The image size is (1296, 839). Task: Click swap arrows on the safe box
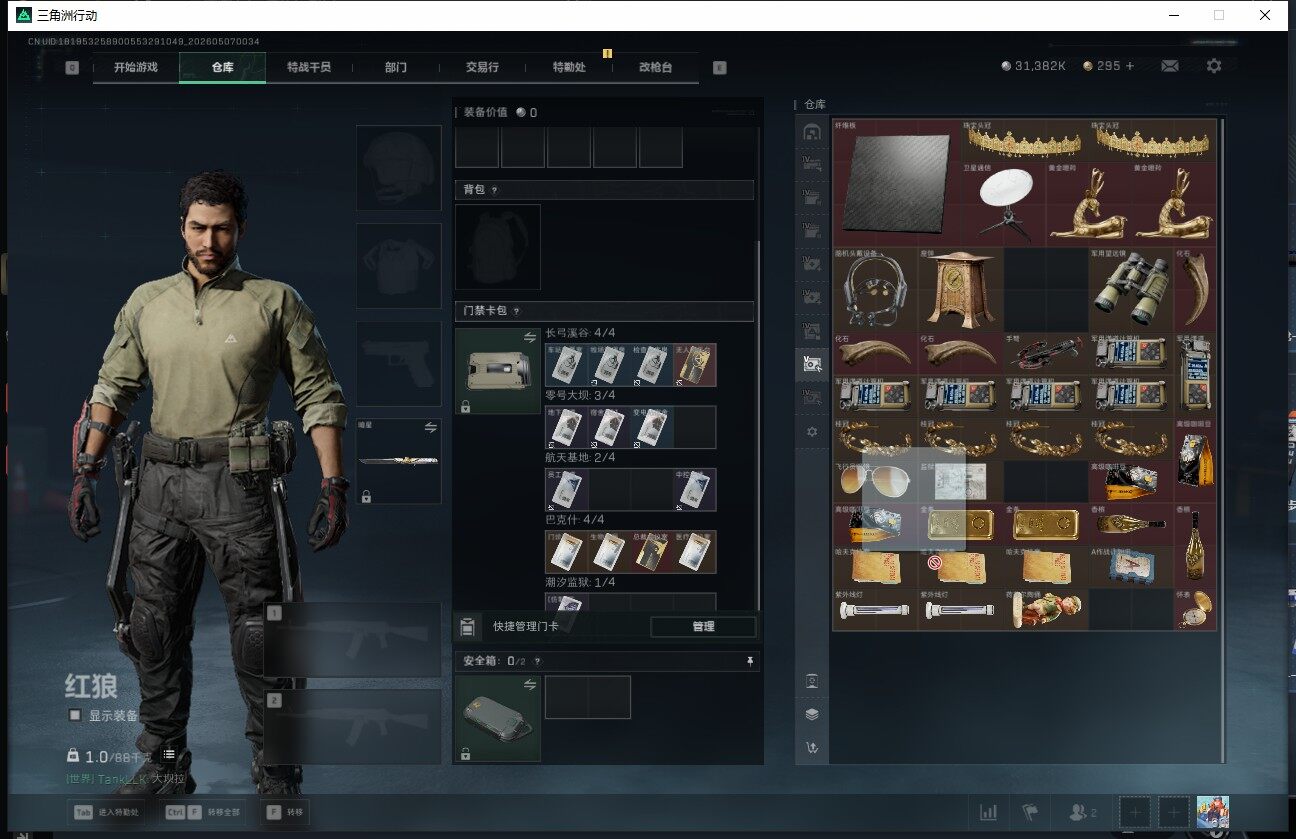point(530,684)
